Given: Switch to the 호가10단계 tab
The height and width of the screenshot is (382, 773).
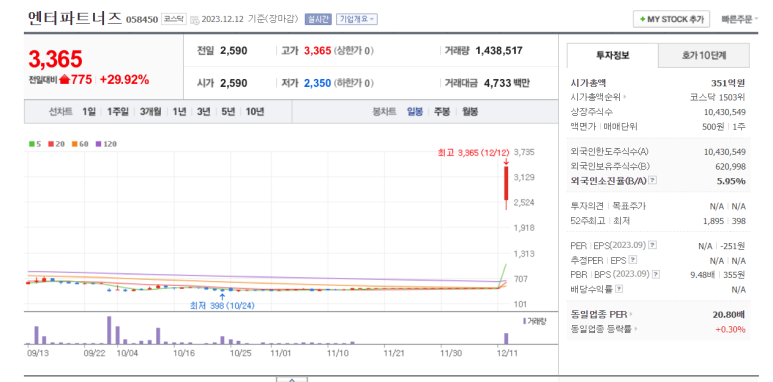Looking at the screenshot, I should tap(703, 55).
